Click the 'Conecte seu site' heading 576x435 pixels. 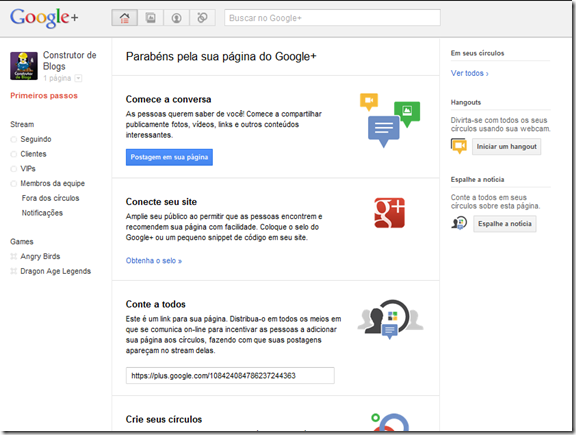pyautogui.click(x=161, y=202)
